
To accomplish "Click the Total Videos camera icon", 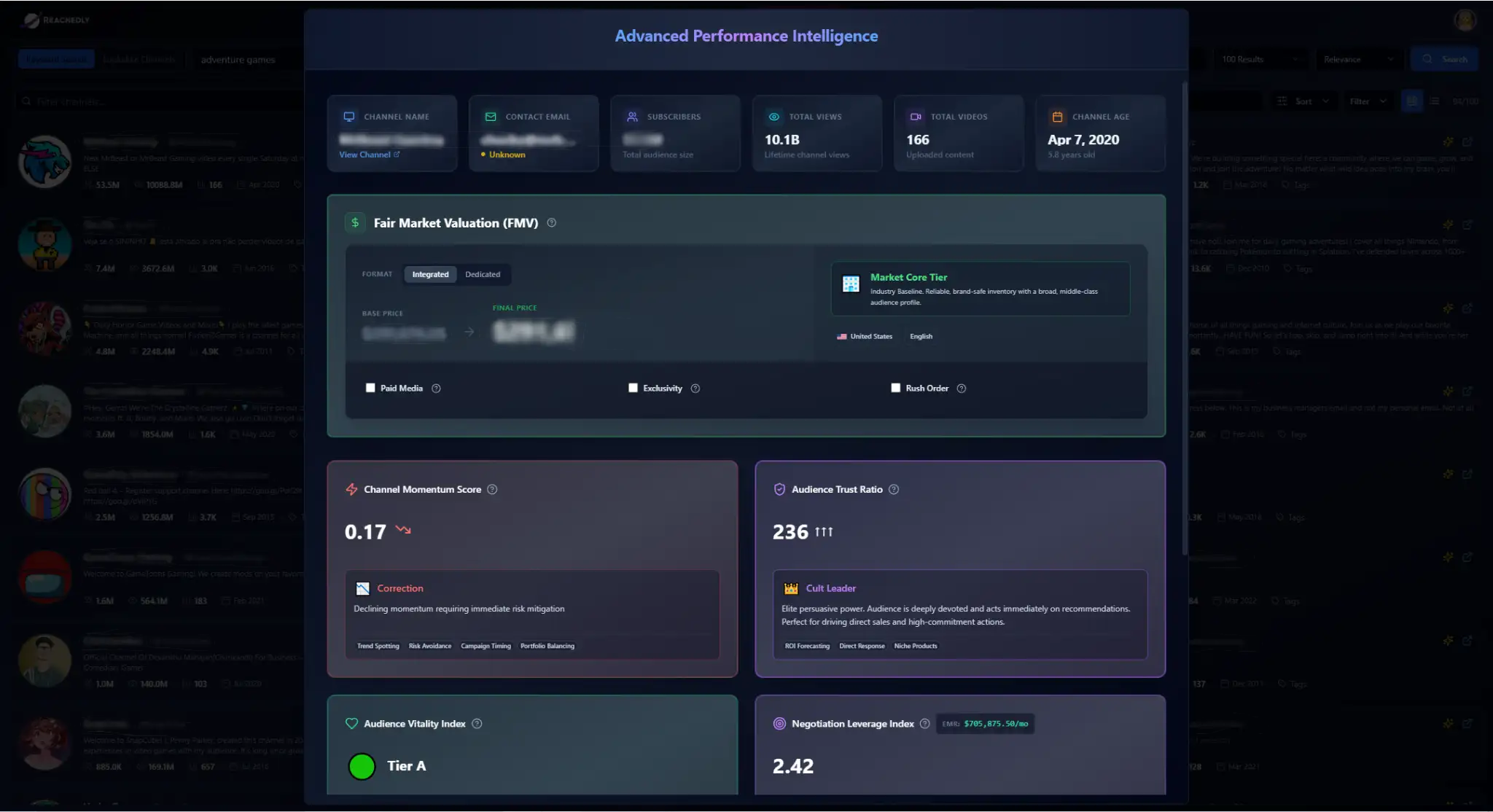I will 916,117.
